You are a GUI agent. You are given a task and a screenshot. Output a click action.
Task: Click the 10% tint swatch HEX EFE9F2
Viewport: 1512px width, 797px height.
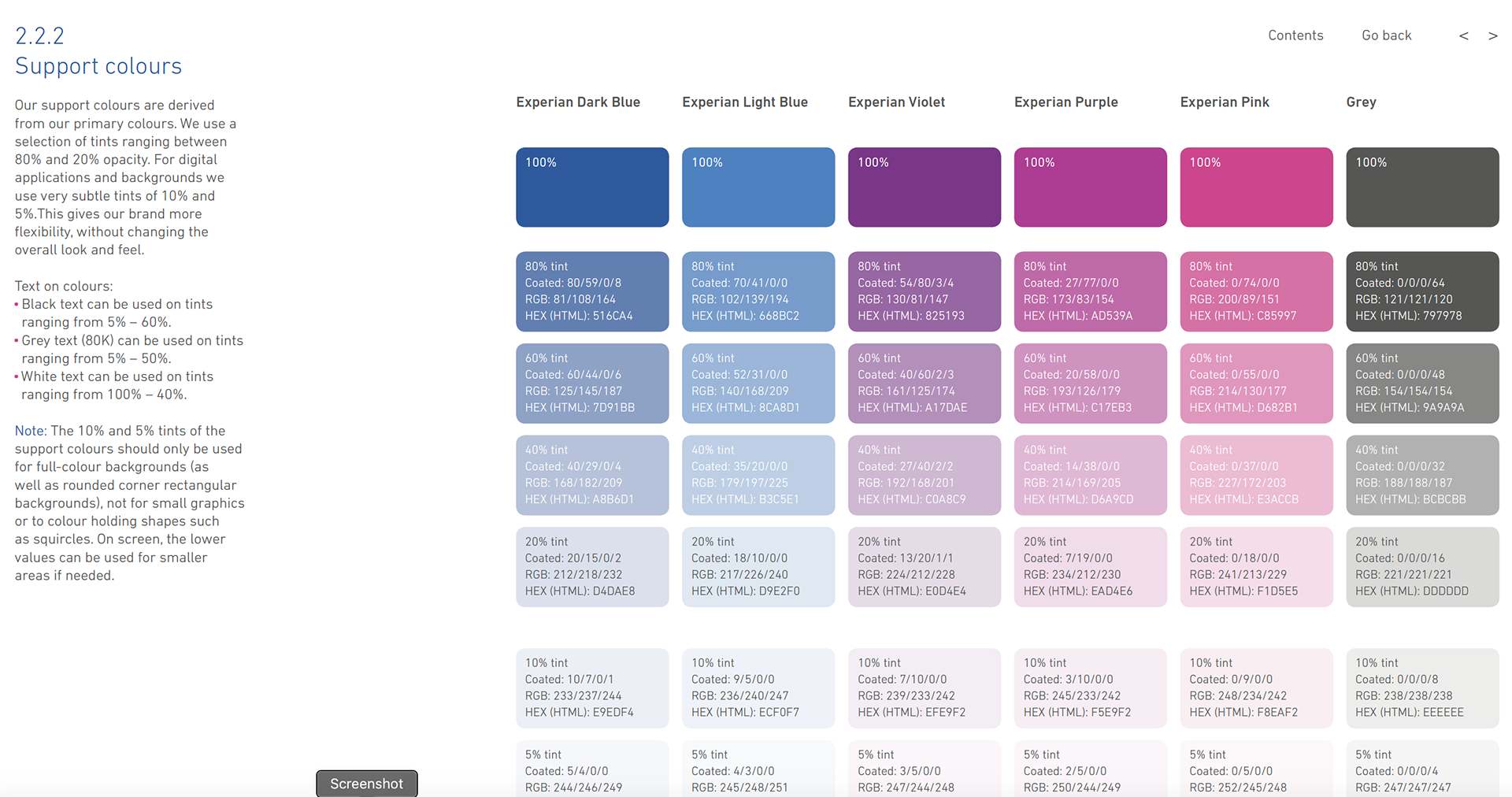click(925, 688)
